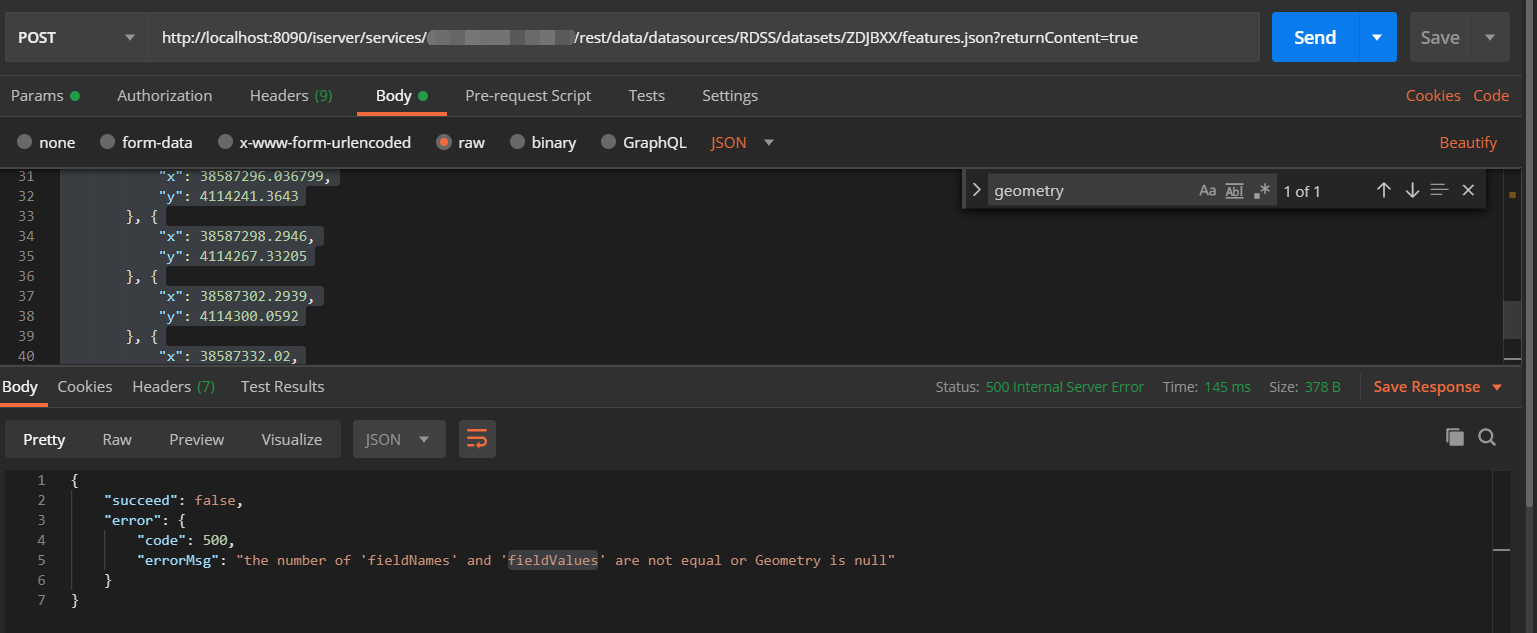Viewport: 1537px width, 633px height.
Task: Toggle word wrap icon in response
Action: (x=477, y=439)
